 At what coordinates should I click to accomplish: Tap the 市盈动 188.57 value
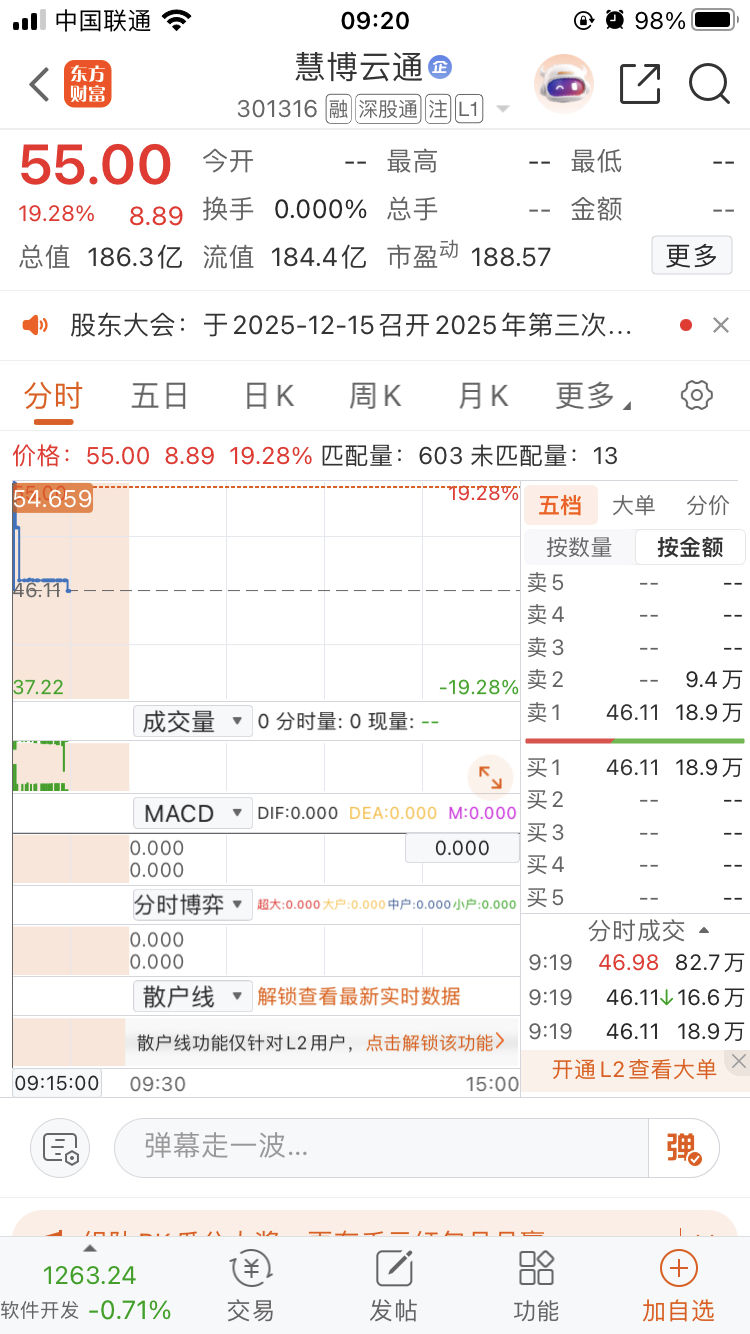pyautogui.click(x=511, y=257)
